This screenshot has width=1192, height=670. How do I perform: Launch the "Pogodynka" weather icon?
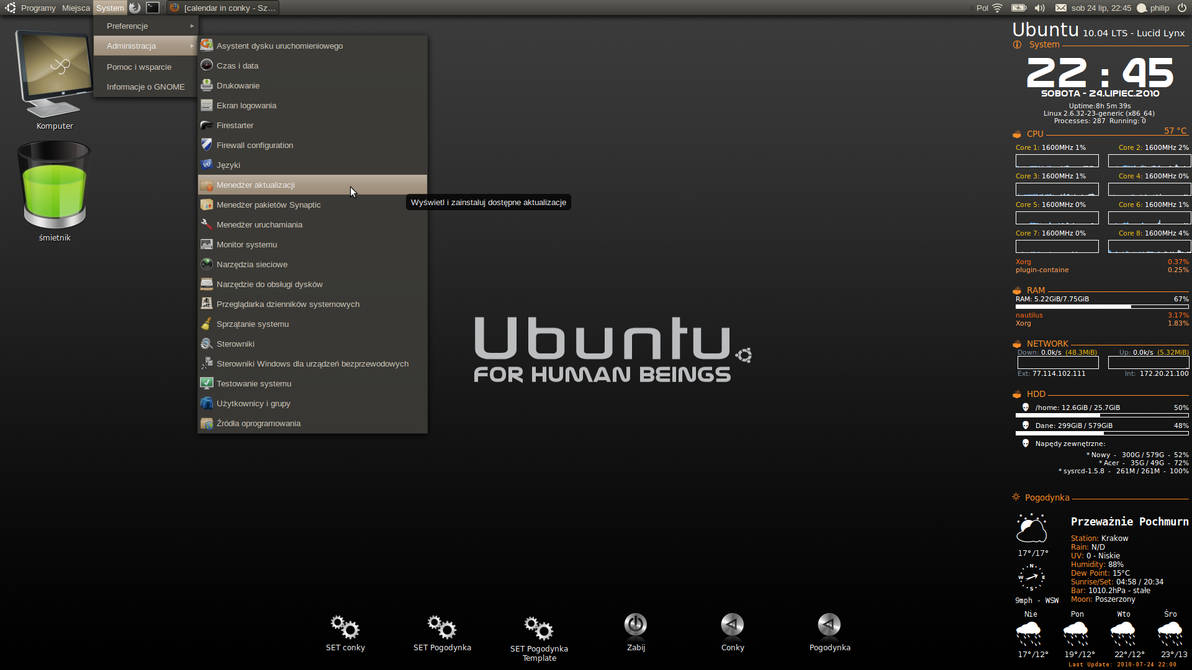829,628
